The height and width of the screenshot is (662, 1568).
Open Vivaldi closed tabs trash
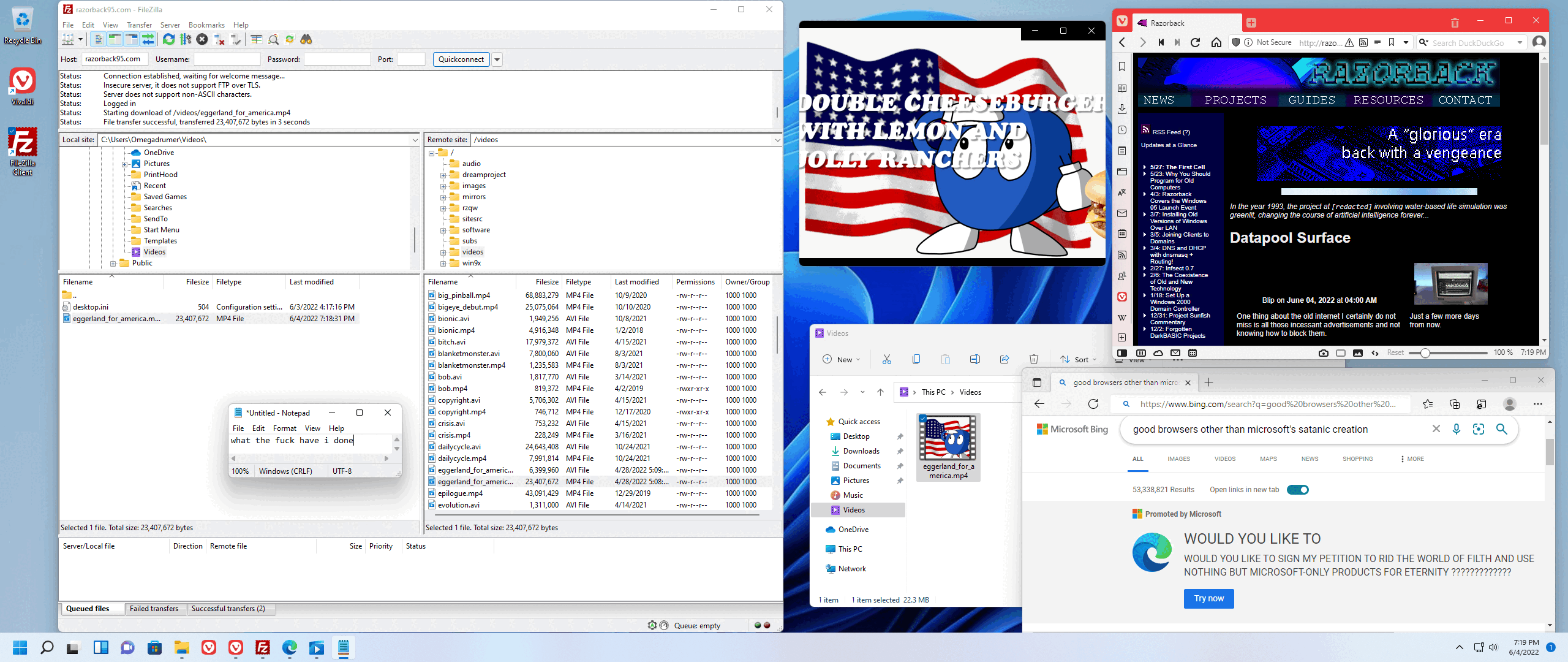pos(1455,23)
